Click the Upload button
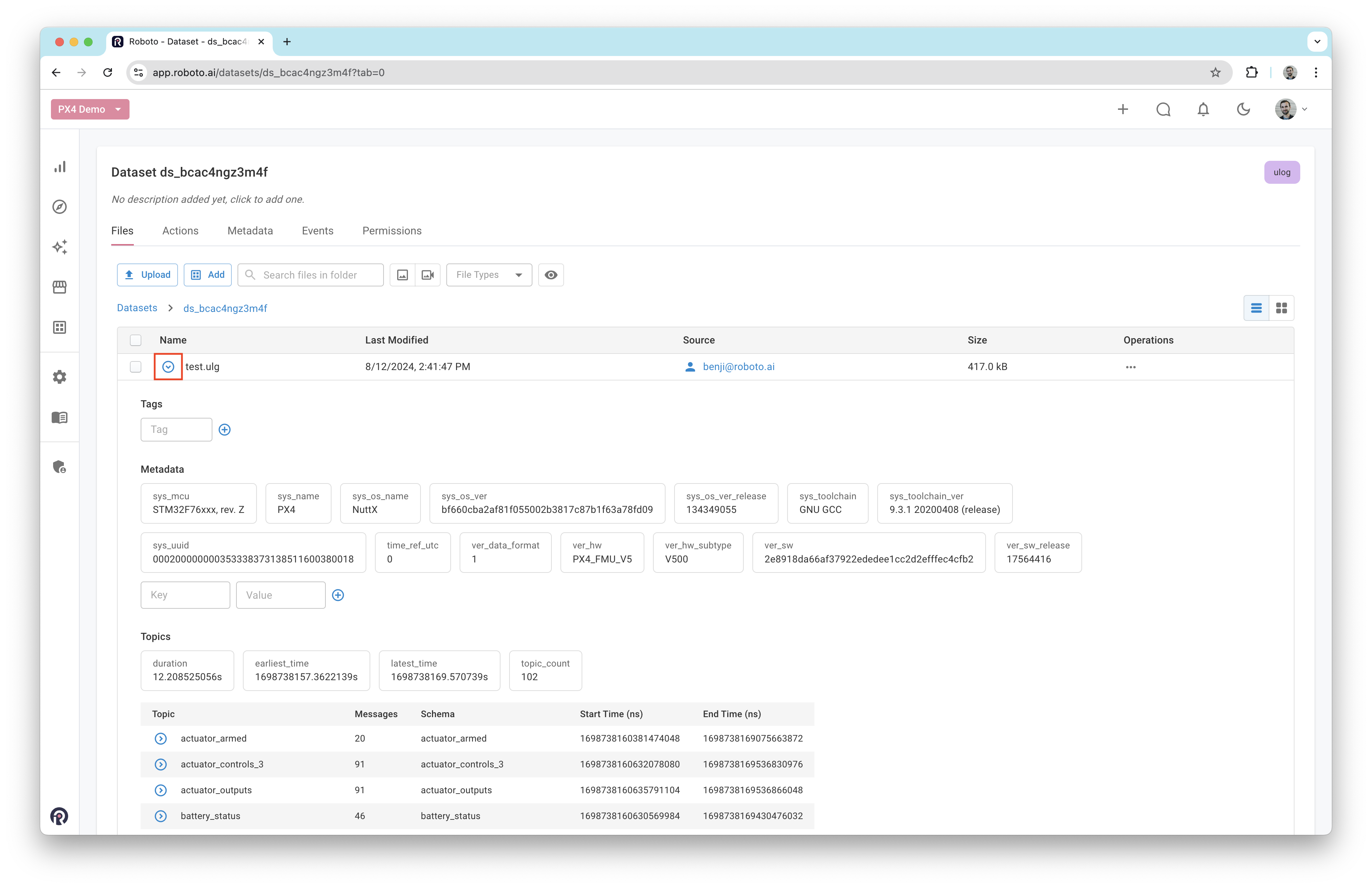This screenshot has width=1372, height=888. (x=147, y=275)
